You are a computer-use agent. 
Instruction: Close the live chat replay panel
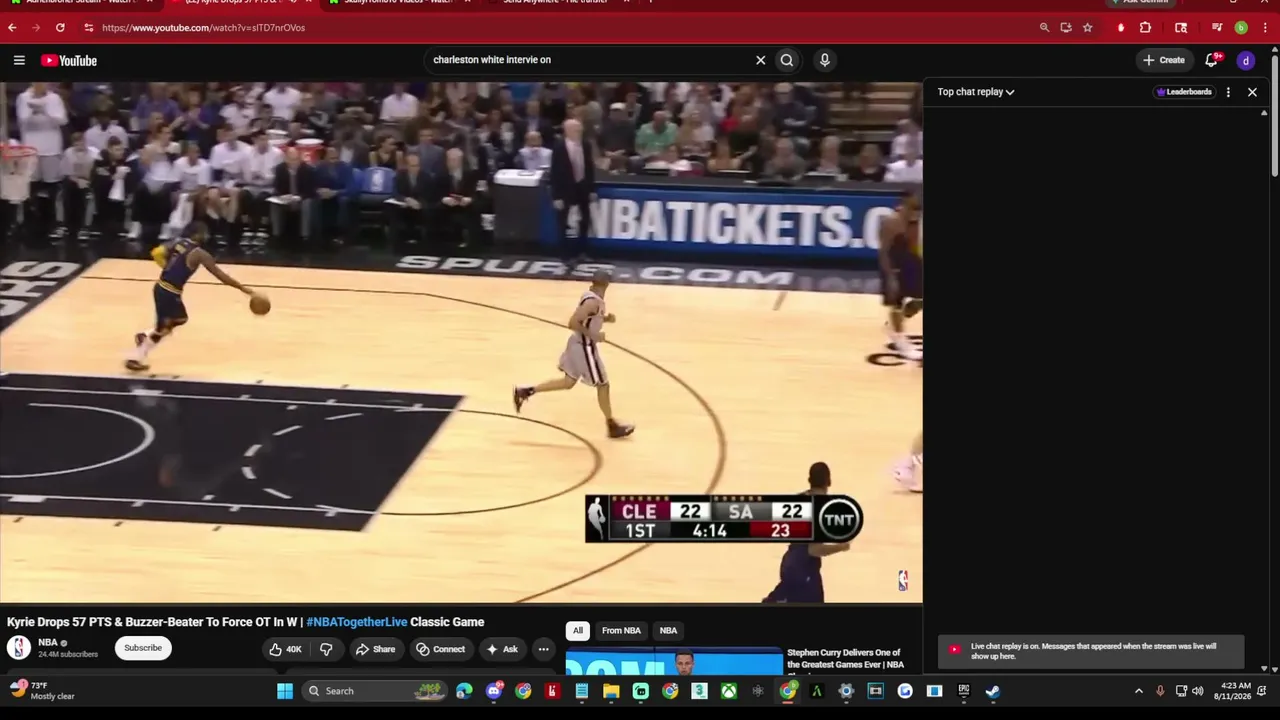[x=1252, y=92]
